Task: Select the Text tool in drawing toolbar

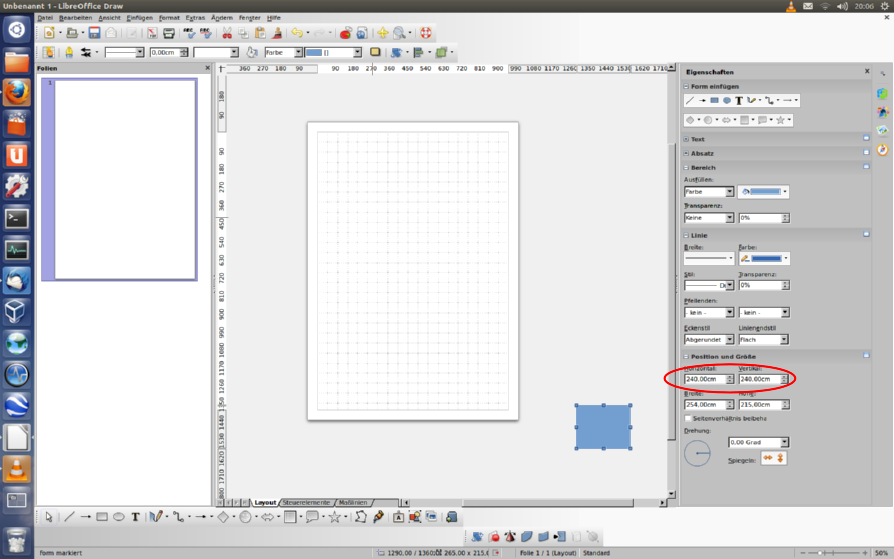Action: point(135,517)
